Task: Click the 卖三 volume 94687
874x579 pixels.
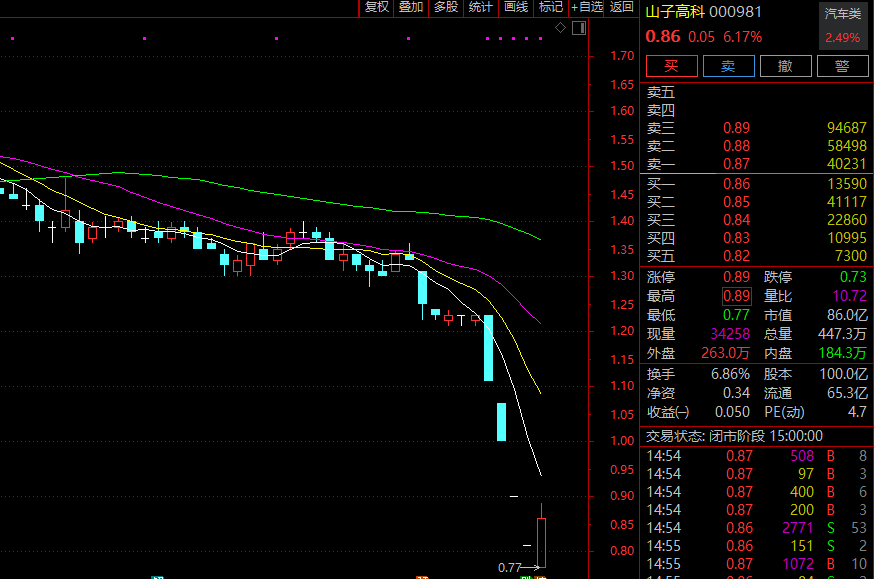Action: [x=847, y=128]
